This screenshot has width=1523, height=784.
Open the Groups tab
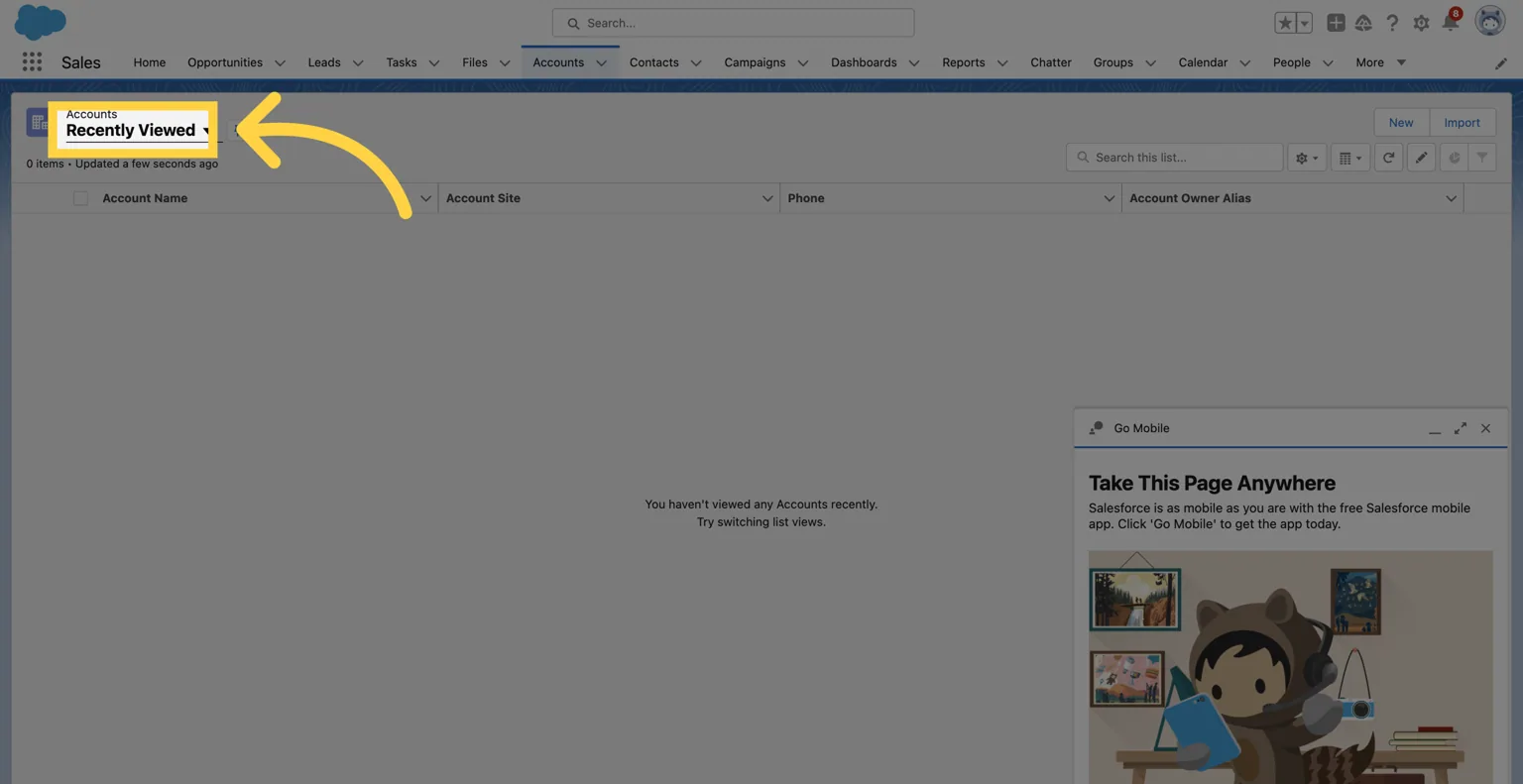1113,62
